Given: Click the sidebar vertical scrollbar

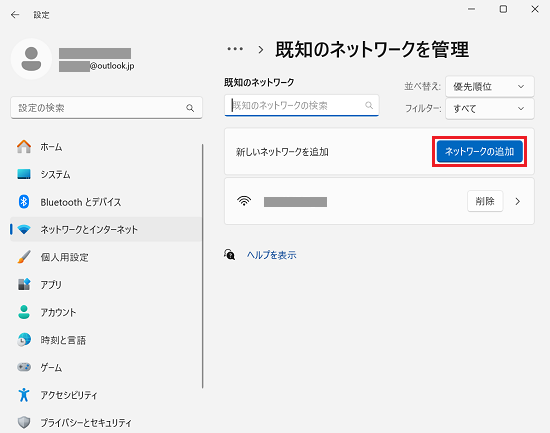Looking at the screenshot, I should [x=202, y=266].
